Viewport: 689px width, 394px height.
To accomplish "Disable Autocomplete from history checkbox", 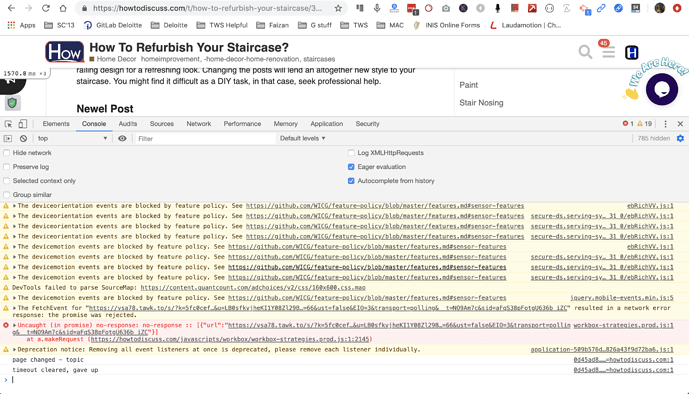I will pyautogui.click(x=351, y=181).
